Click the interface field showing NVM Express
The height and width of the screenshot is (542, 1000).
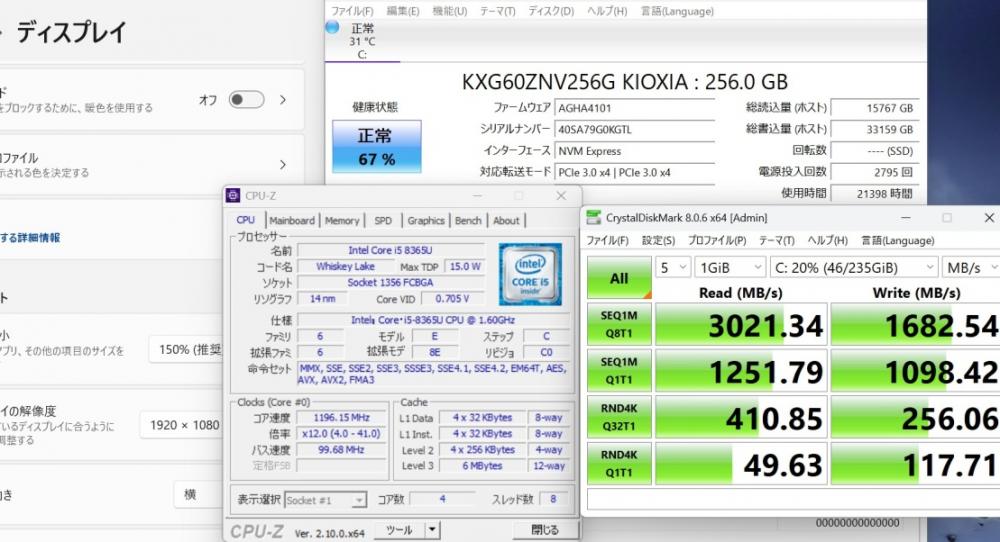pos(635,151)
